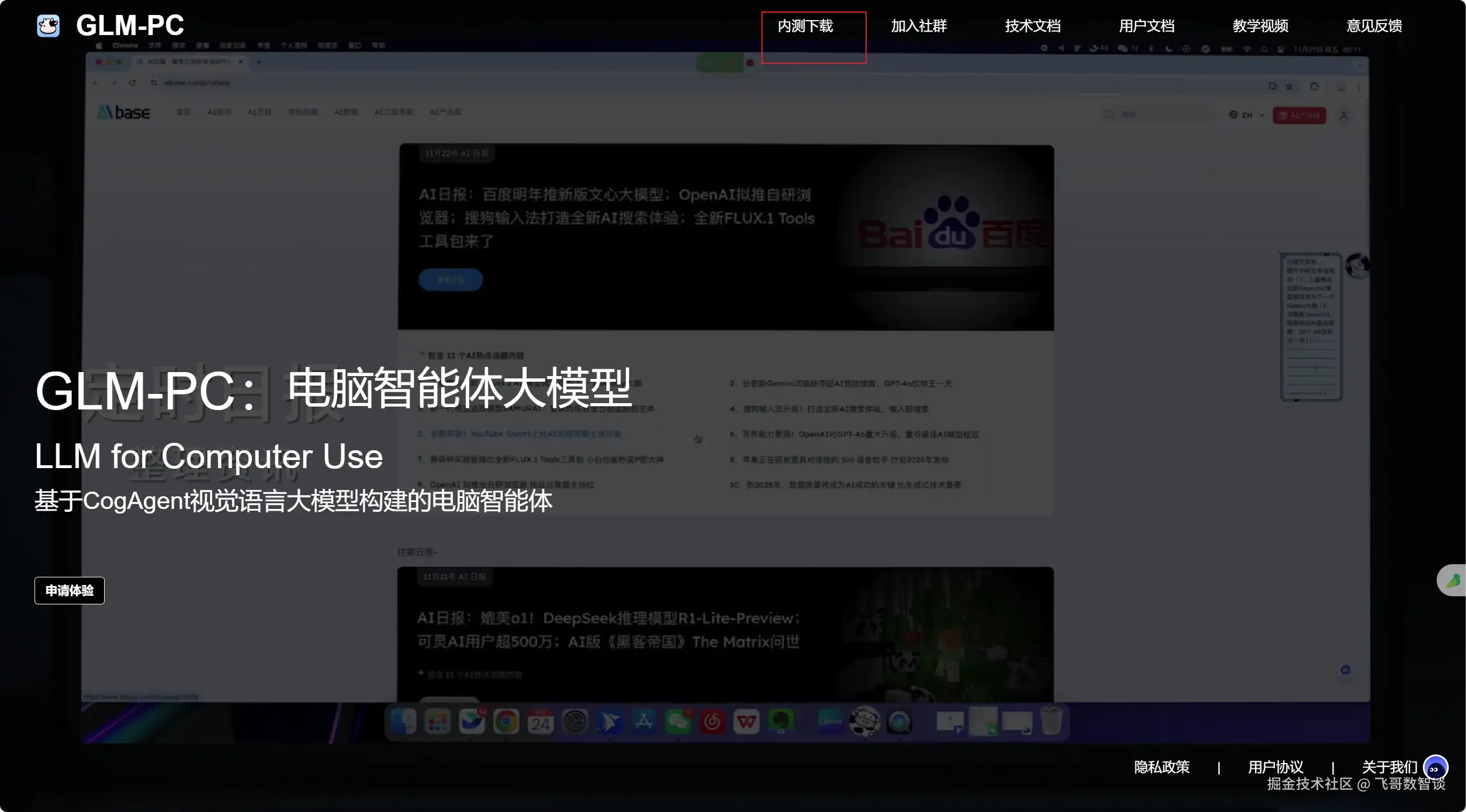Screen dimensions: 1466x812
Task: Open the round blue assistant avatar icon
Action: (1436, 768)
